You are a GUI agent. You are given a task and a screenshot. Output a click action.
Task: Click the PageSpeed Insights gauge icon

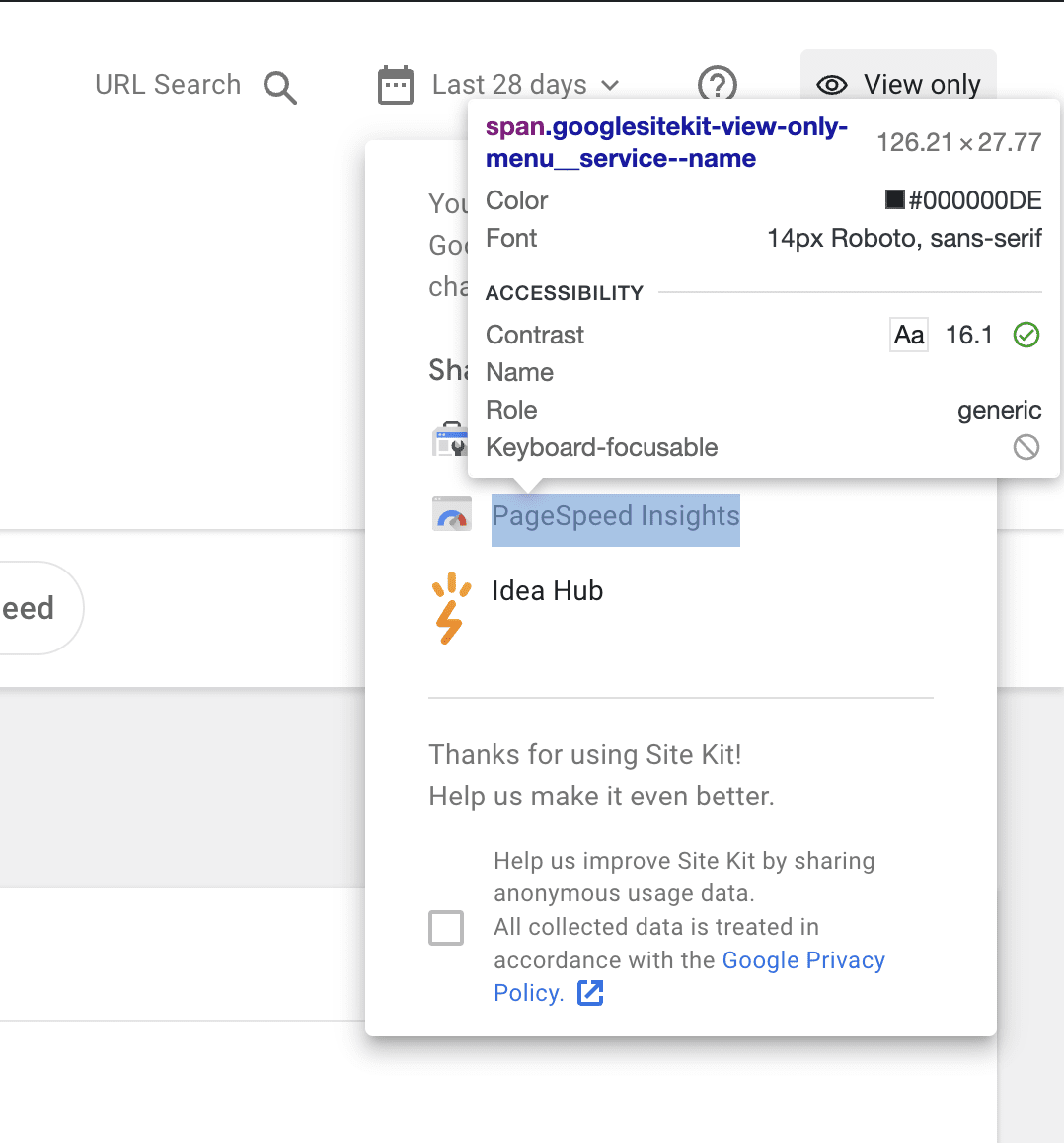[452, 514]
